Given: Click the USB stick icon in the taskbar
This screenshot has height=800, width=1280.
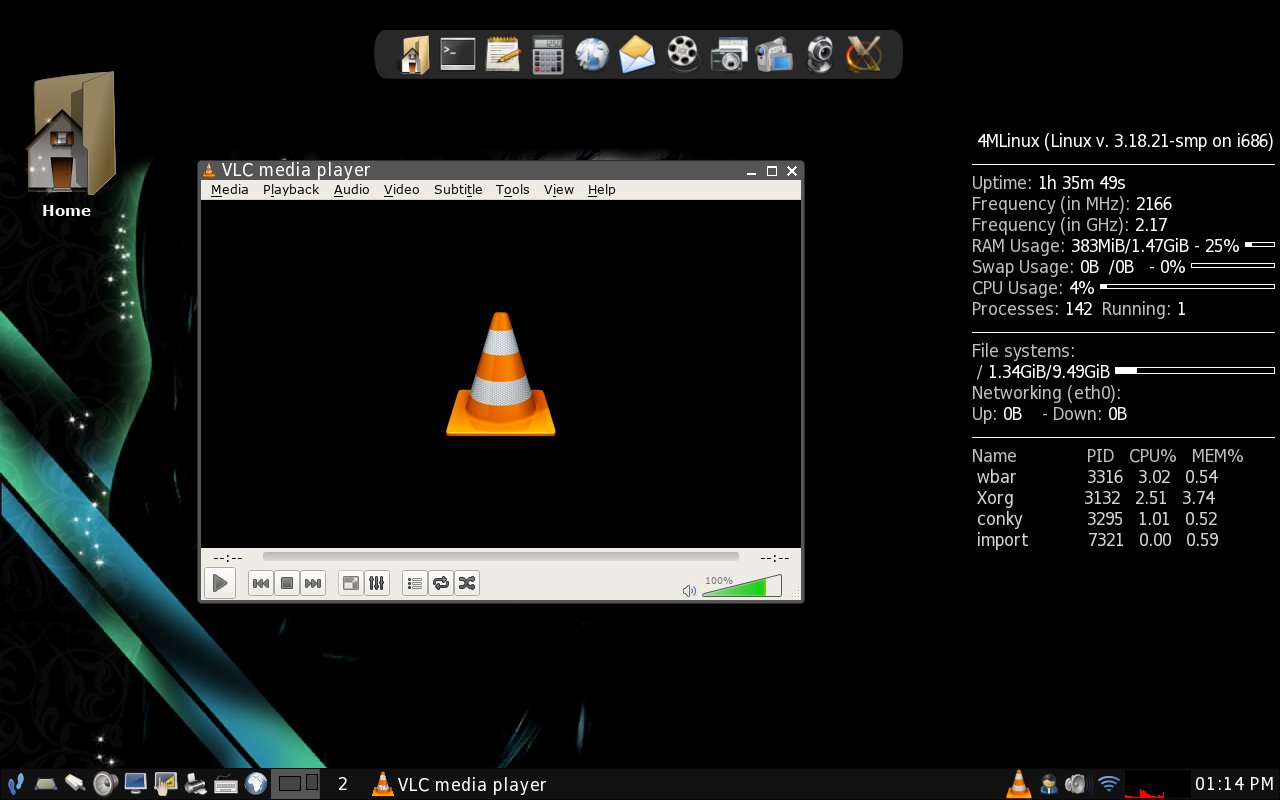Looking at the screenshot, I should (x=75, y=784).
